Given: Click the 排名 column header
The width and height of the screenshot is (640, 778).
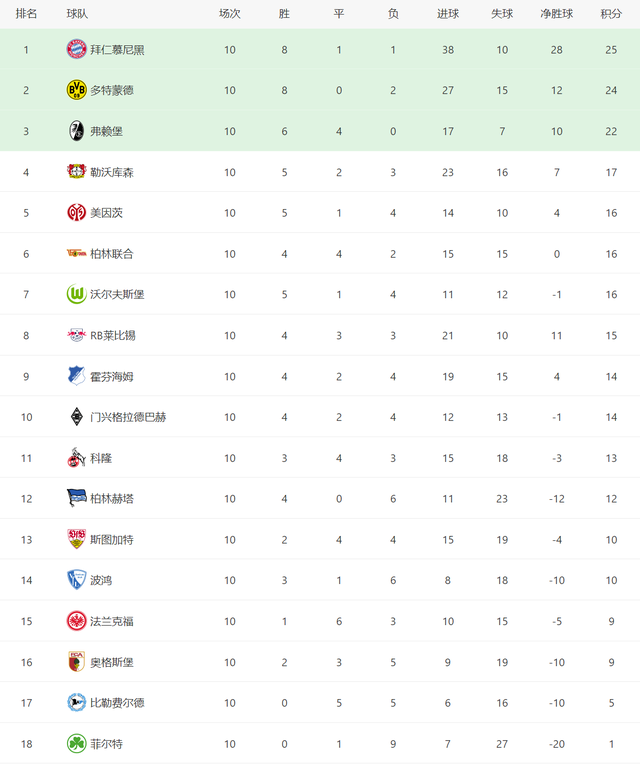Looking at the screenshot, I should point(26,14).
